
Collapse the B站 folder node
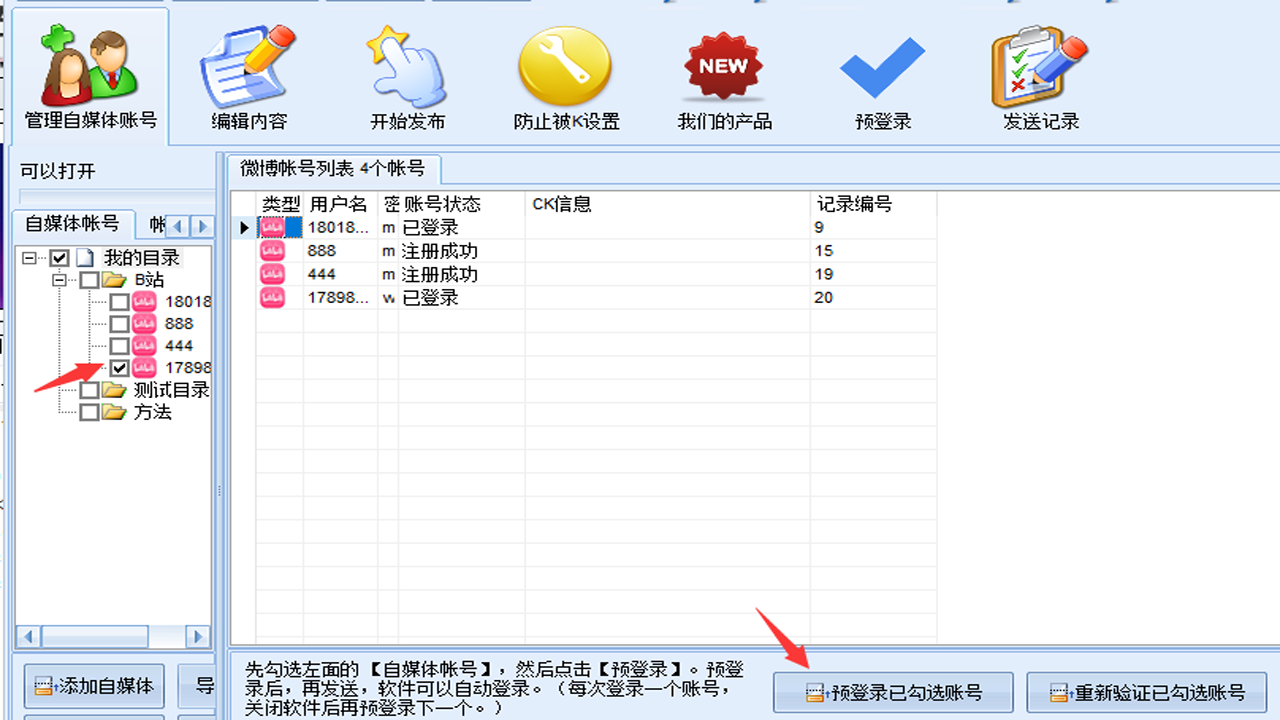tap(60, 279)
